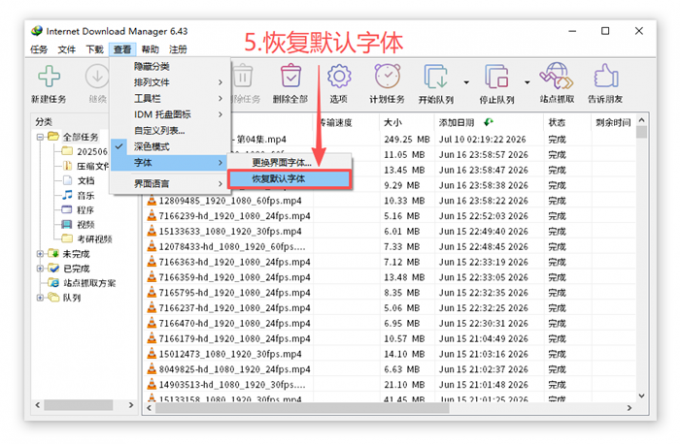Open Arrange files (排列文件) submenu

click(170, 82)
